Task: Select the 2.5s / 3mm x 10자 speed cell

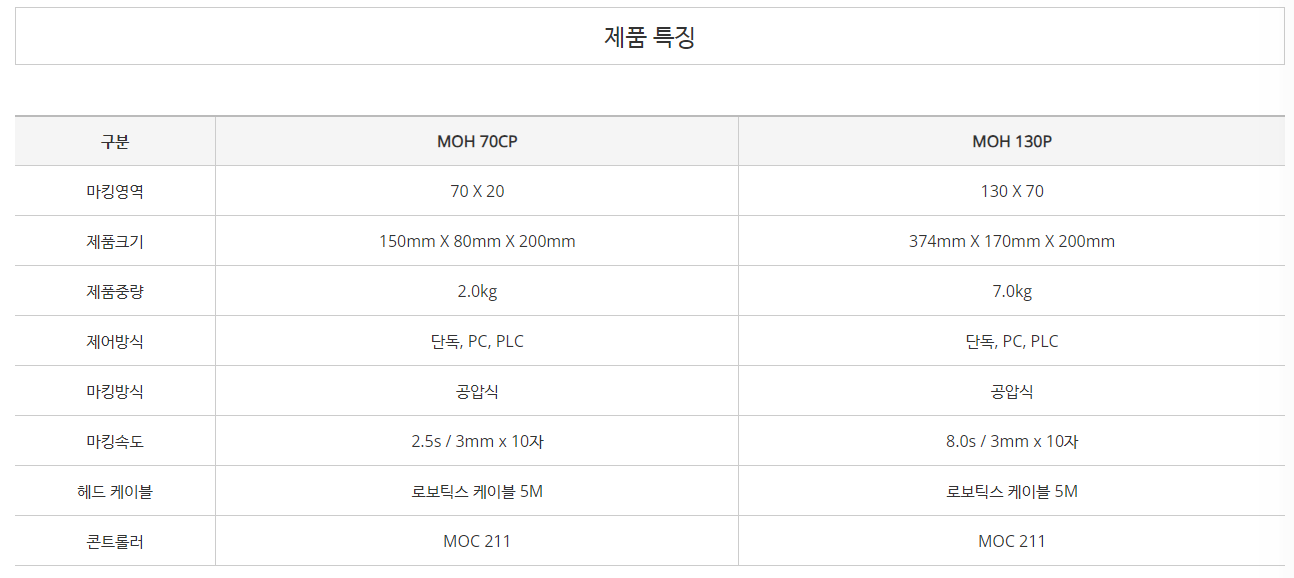Action: point(477,442)
